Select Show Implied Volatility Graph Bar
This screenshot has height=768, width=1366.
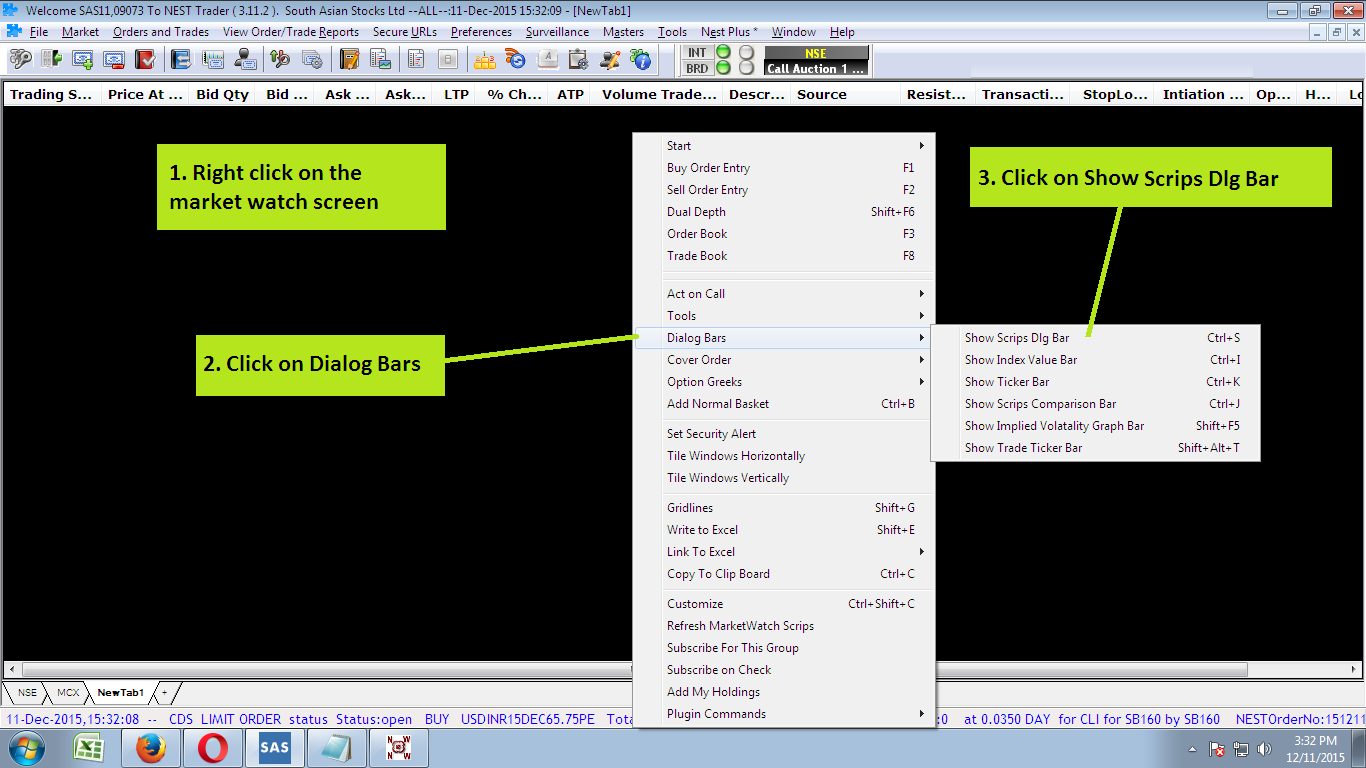(x=1095, y=426)
